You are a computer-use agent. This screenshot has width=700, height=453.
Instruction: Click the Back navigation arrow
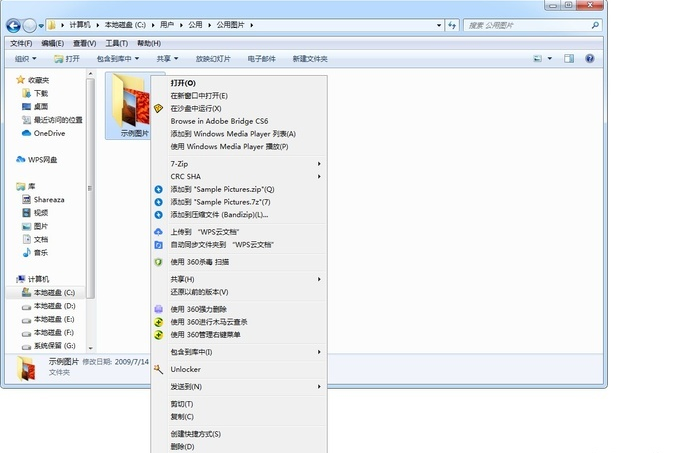[13, 25]
